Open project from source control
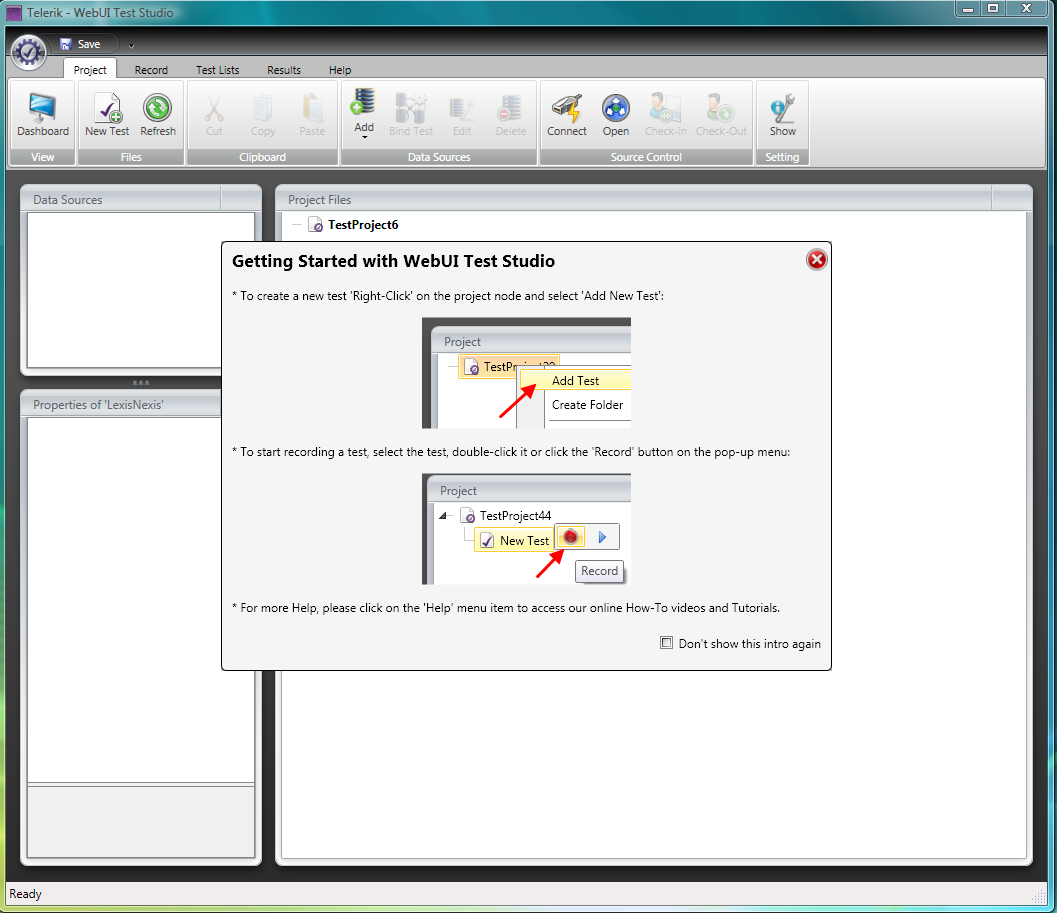1057x913 pixels. 615,115
